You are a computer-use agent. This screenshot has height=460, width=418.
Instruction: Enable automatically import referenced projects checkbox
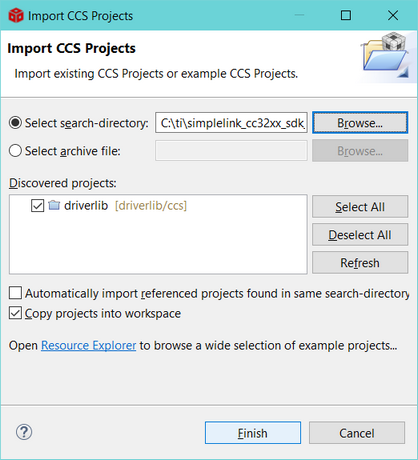click(15, 293)
